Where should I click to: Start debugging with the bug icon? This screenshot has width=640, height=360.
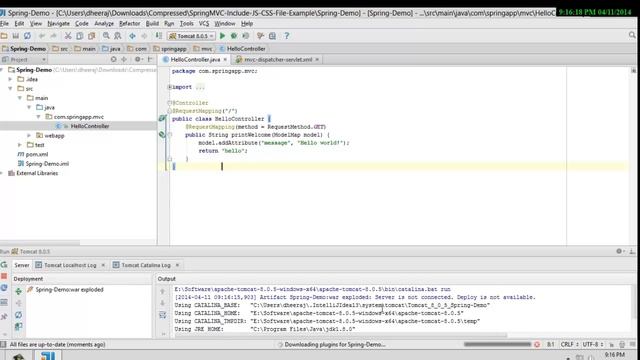tap(234, 36)
